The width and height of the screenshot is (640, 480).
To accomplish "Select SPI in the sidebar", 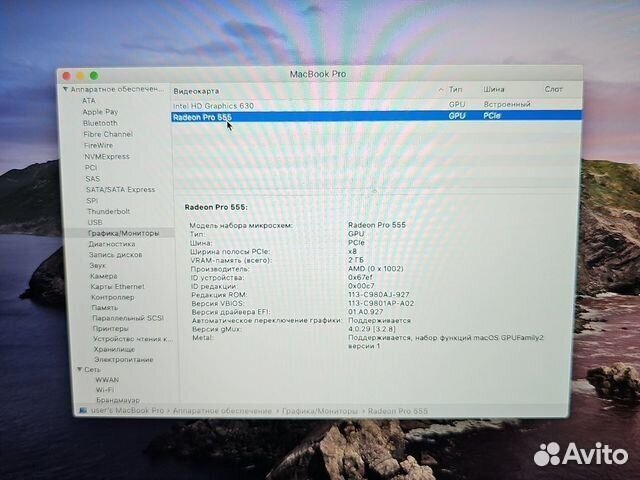I will click(x=92, y=200).
